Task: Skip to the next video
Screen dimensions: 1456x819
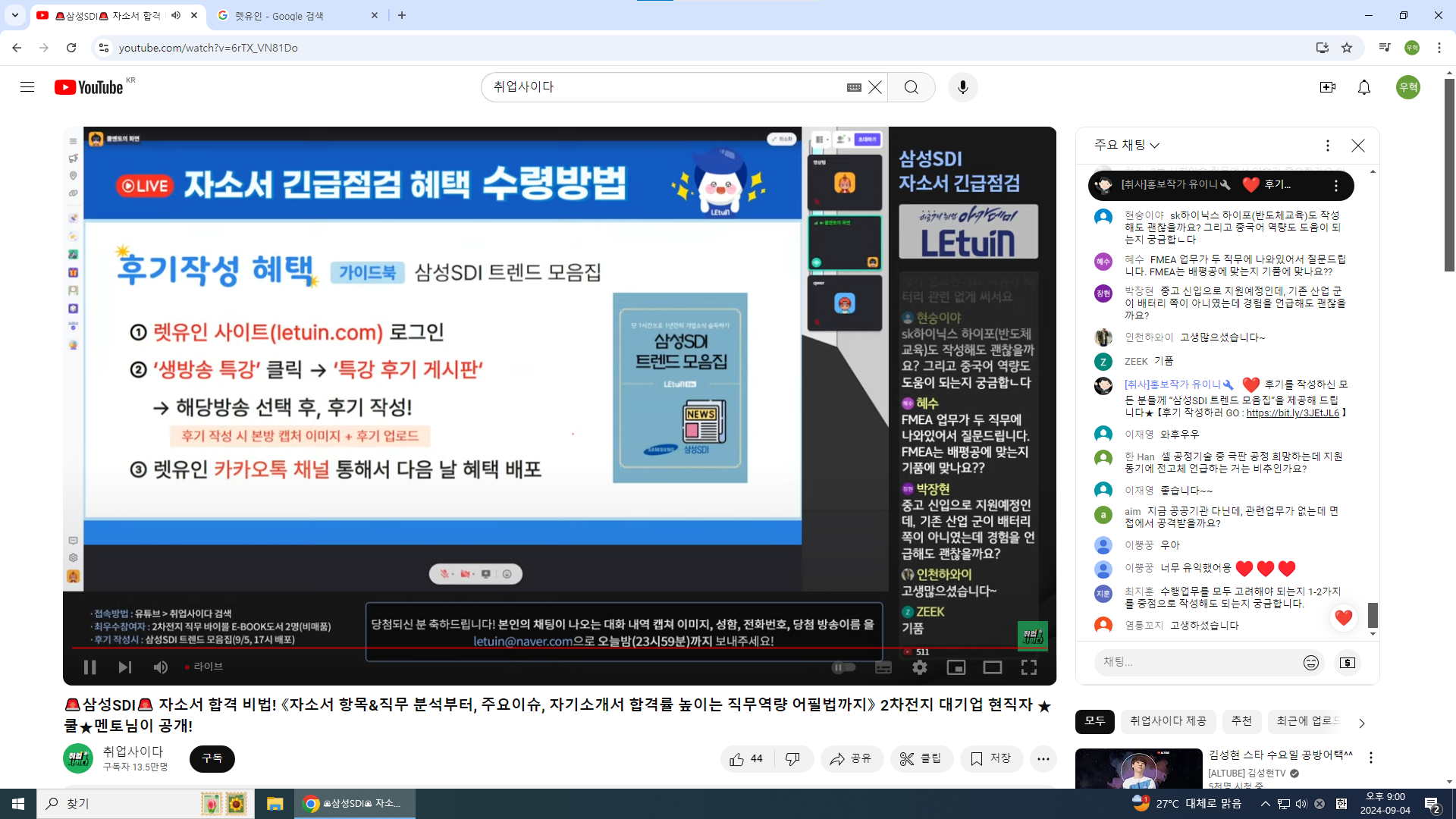Action: 125,667
